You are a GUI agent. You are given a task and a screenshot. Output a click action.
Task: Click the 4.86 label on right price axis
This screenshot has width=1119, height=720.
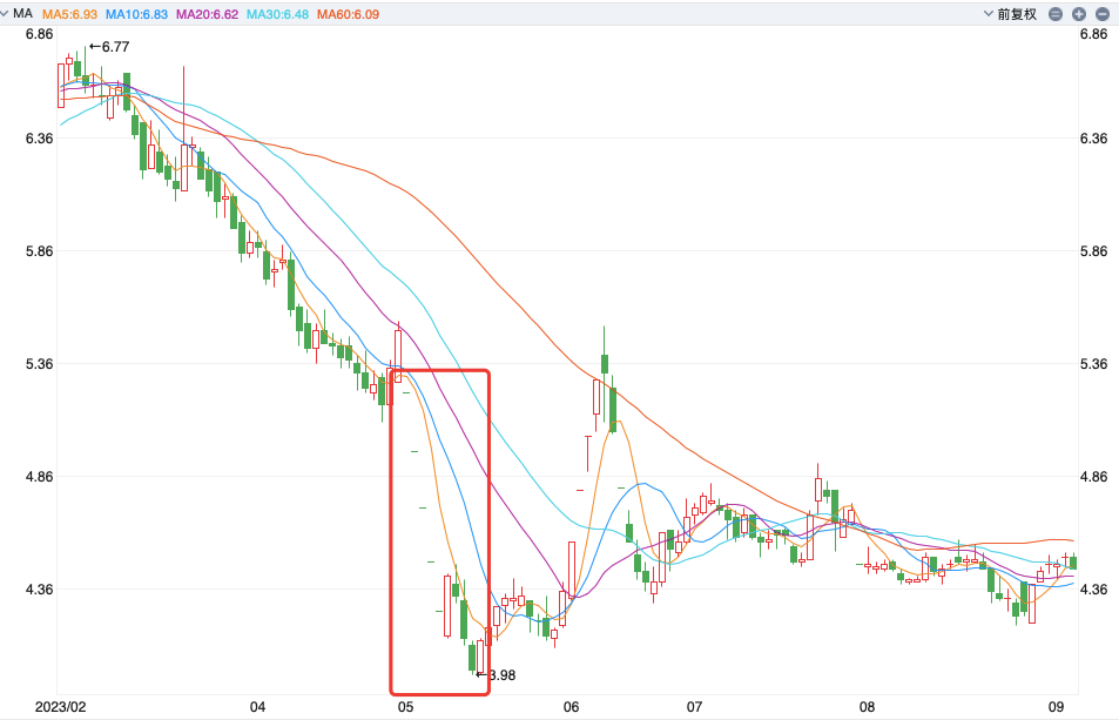pyautogui.click(x=1096, y=477)
